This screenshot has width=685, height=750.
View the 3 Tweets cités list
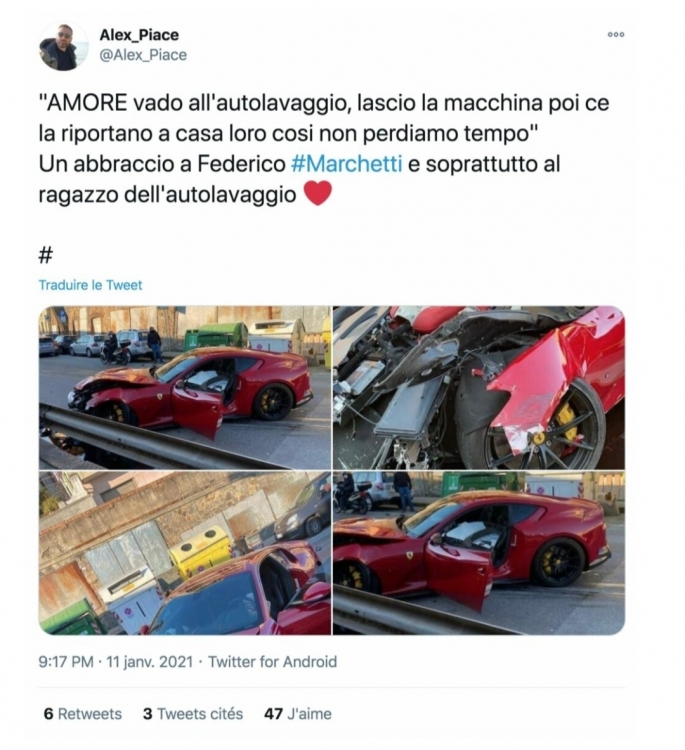(193, 714)
